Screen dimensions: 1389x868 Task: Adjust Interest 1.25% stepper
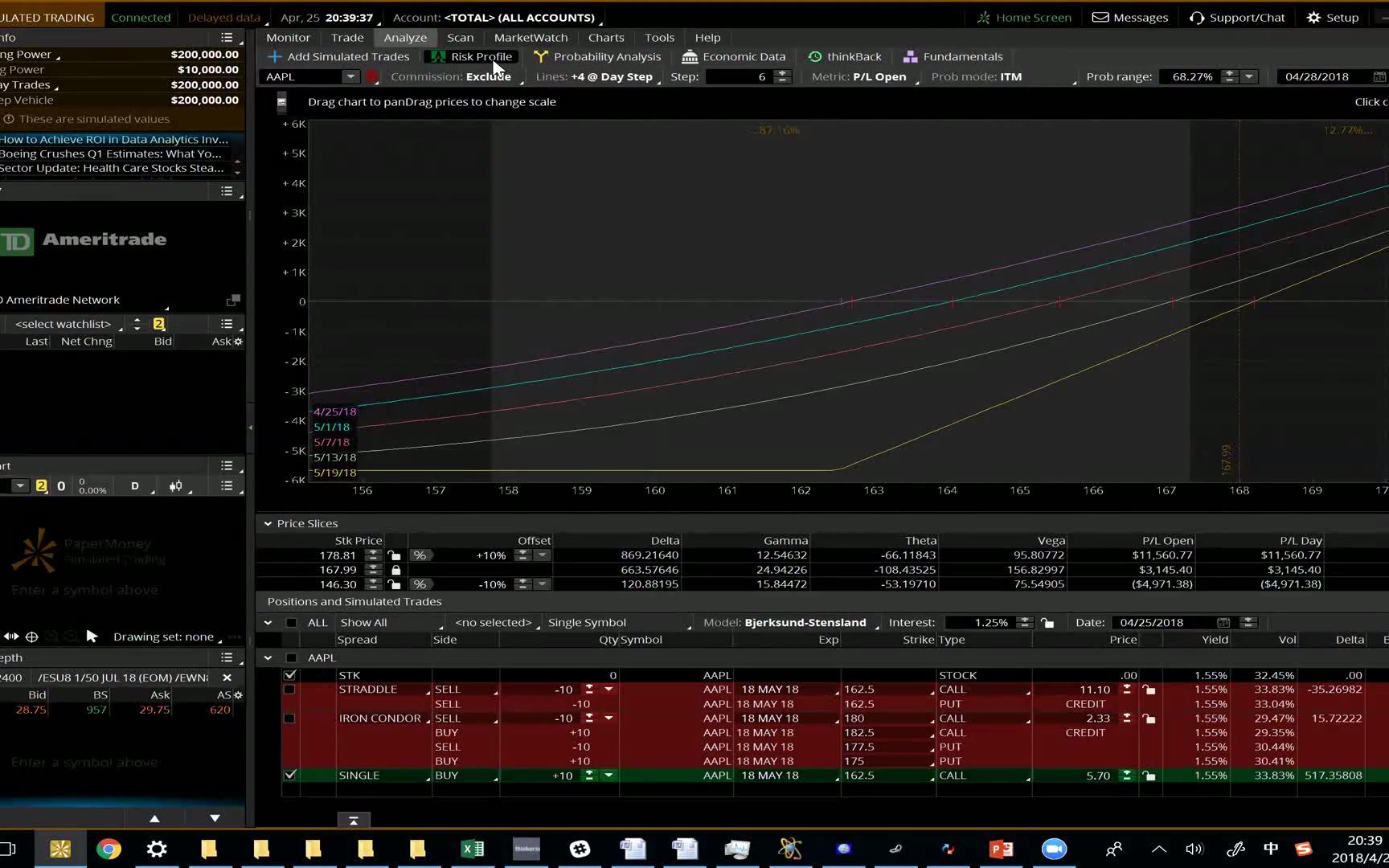click(x=1024, y=622)
